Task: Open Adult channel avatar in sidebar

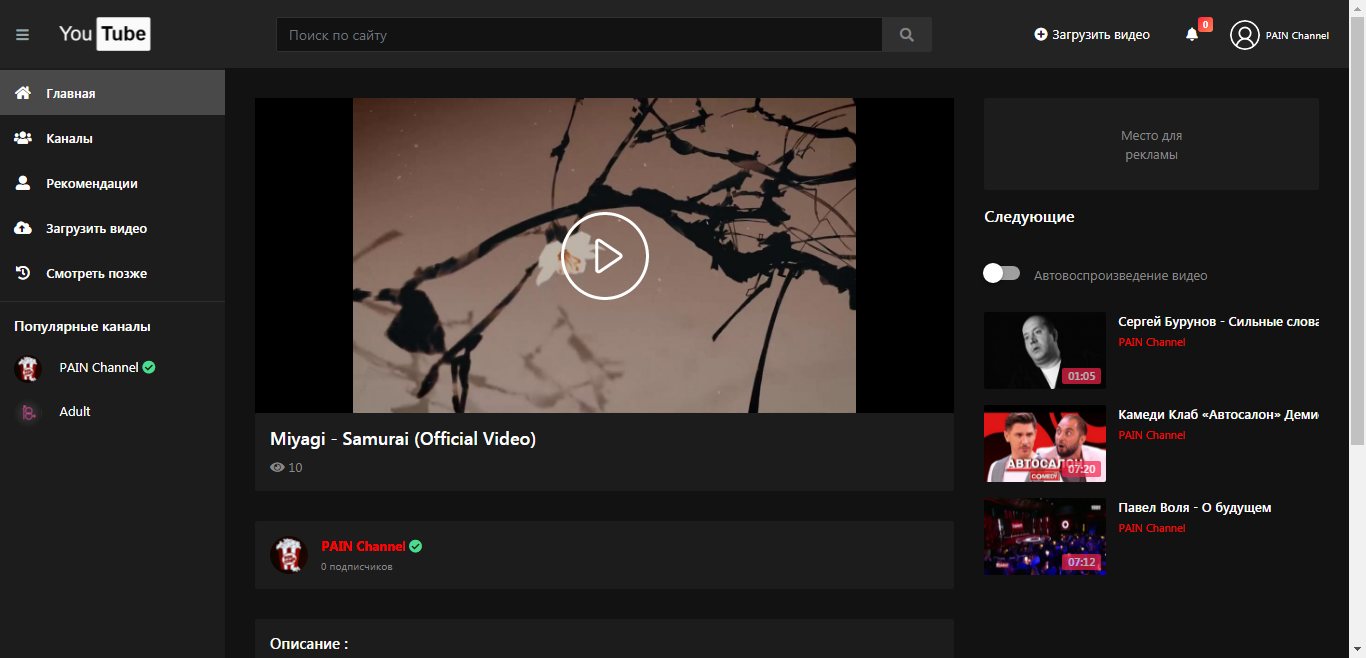Action: coord(28,412)
